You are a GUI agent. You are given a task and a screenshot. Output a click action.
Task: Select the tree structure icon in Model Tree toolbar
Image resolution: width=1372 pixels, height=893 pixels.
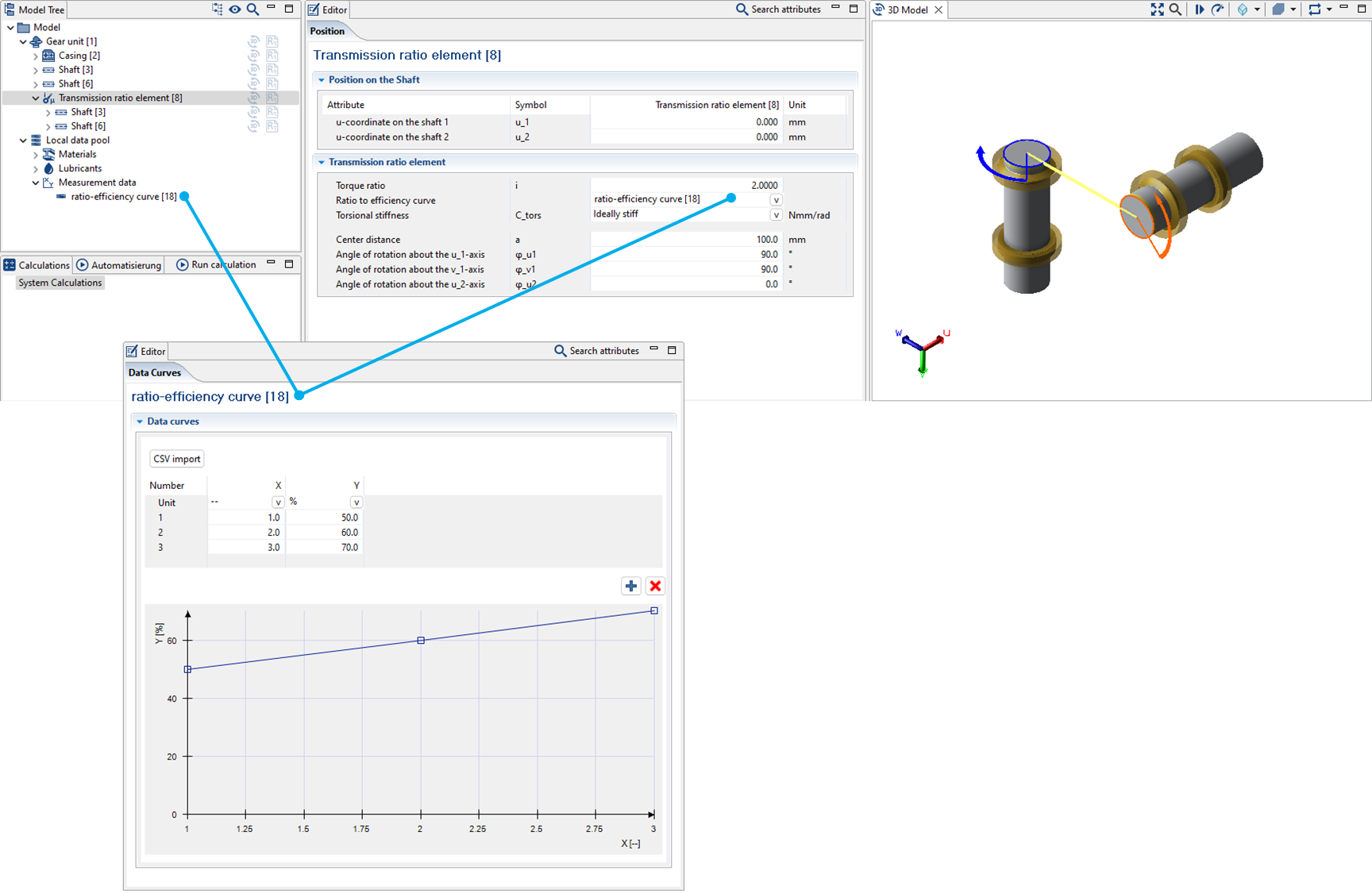pos(217,10)
